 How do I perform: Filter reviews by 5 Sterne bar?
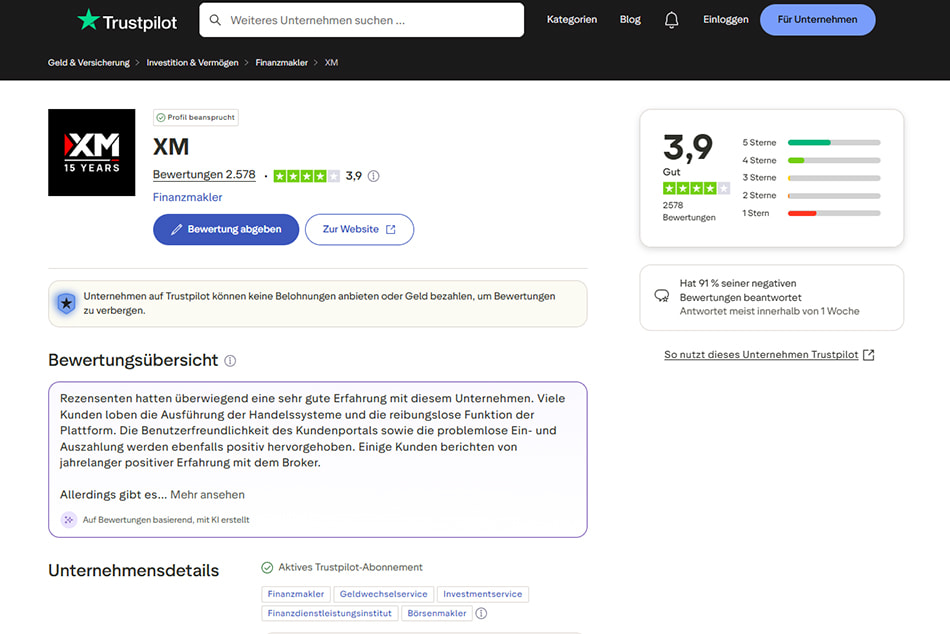811,143
